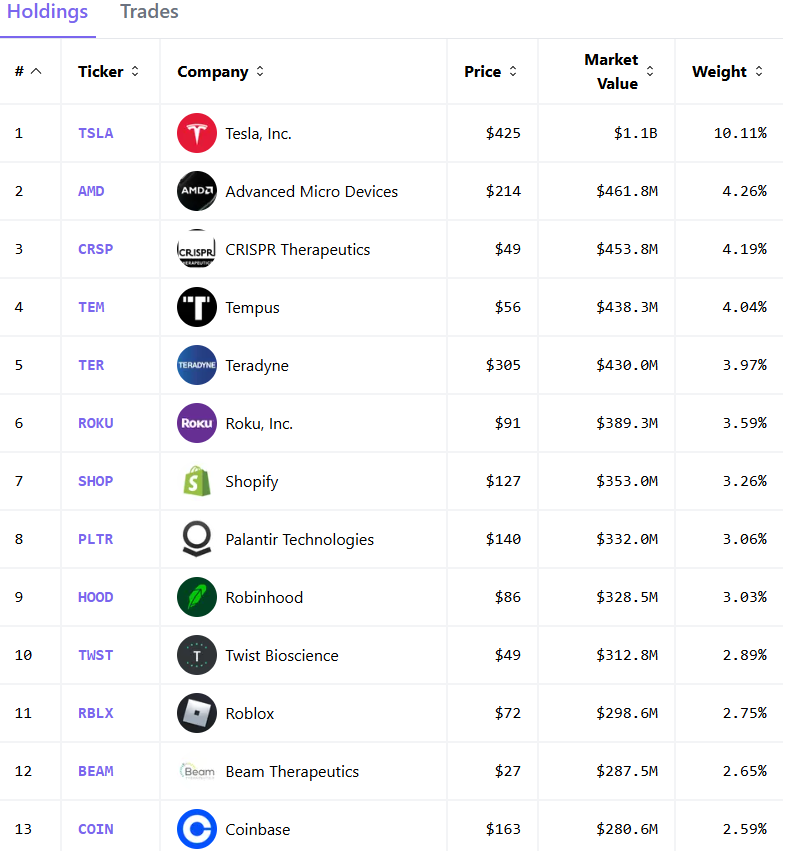The width and height of the screenshot is (795, 851).
Task: Sort by Market Value column header
Action: click(x=619, y=72)
